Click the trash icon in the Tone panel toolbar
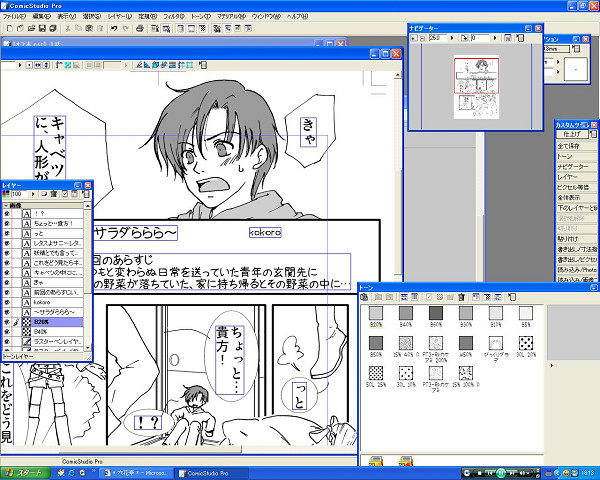 tap(461, 297)
